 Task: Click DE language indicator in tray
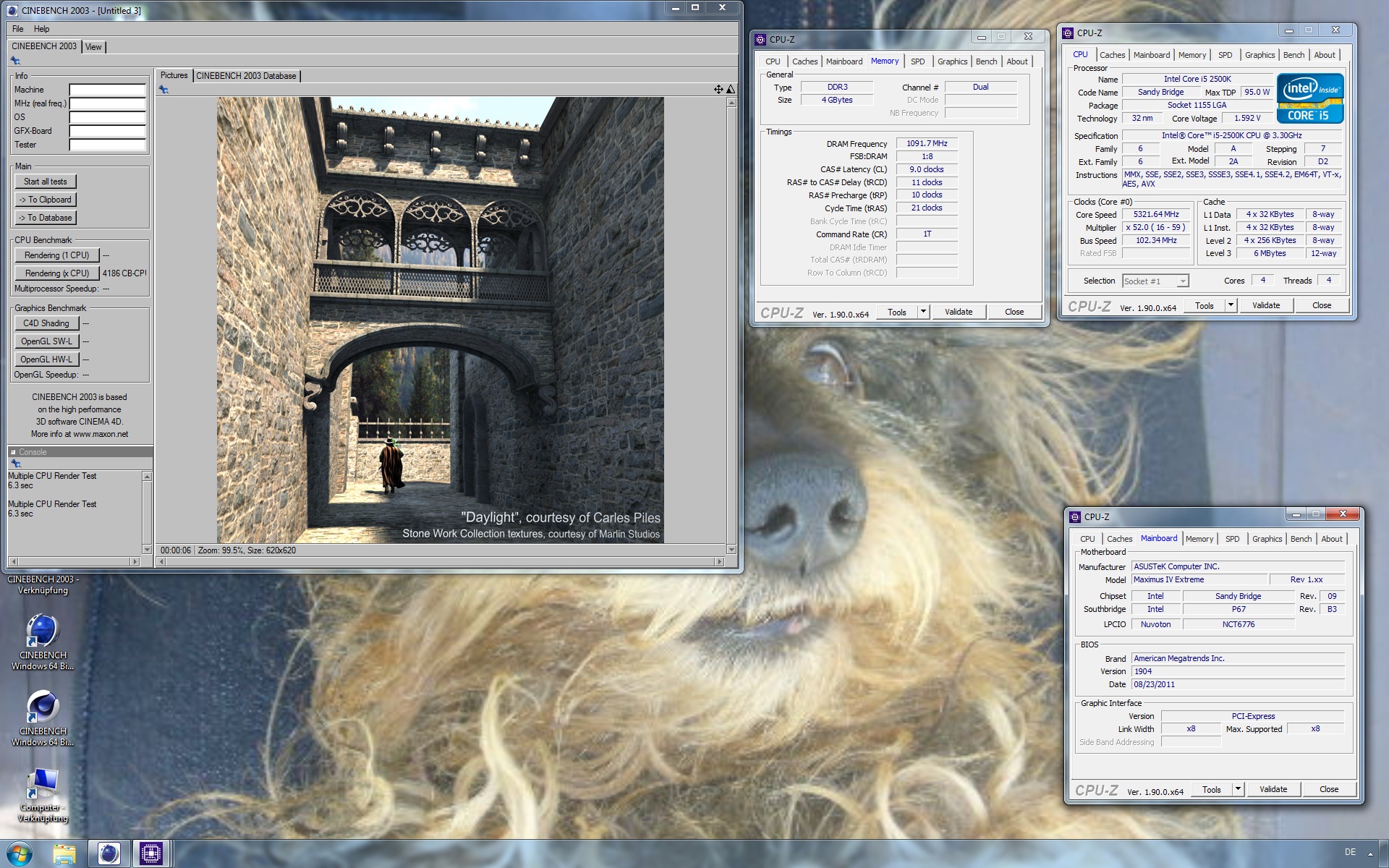click(x=1350, y=852)
